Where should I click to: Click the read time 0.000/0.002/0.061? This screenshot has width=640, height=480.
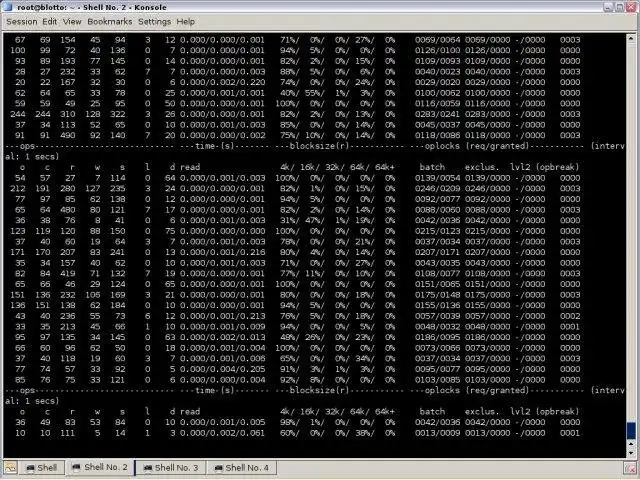tap(222, 433)
